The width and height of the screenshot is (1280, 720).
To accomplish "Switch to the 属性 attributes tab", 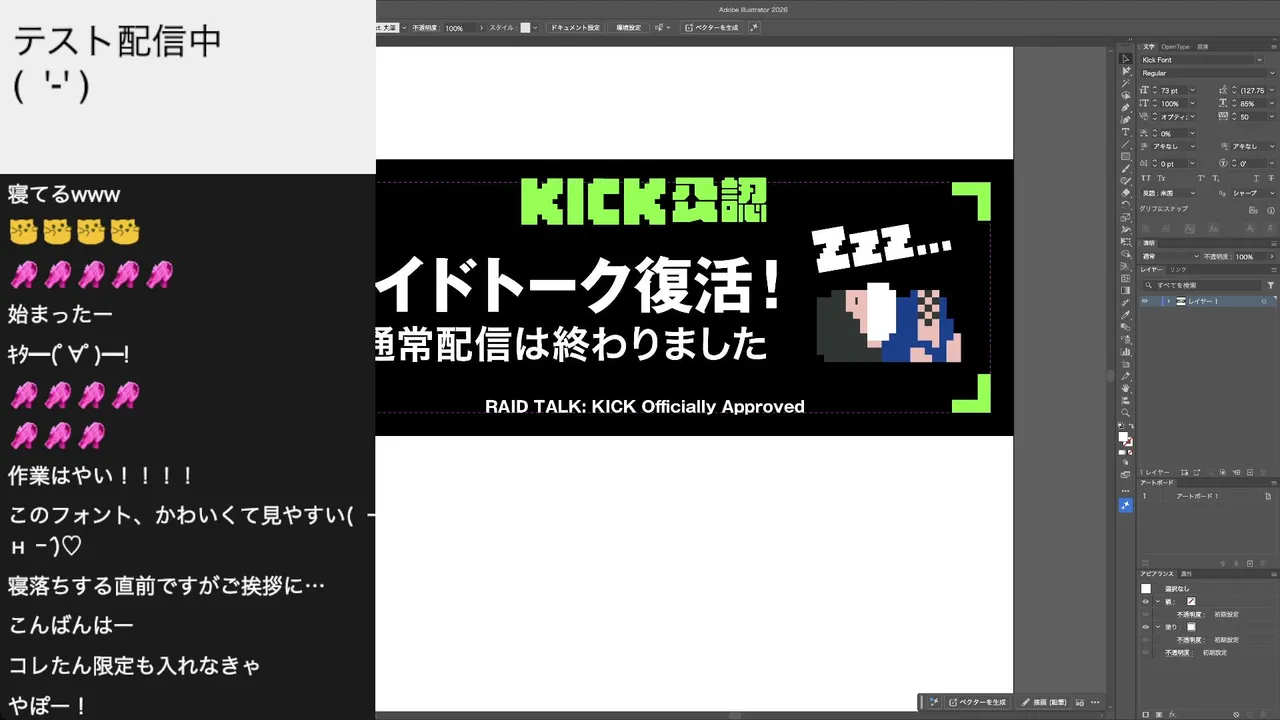I will coord(1187,574).
